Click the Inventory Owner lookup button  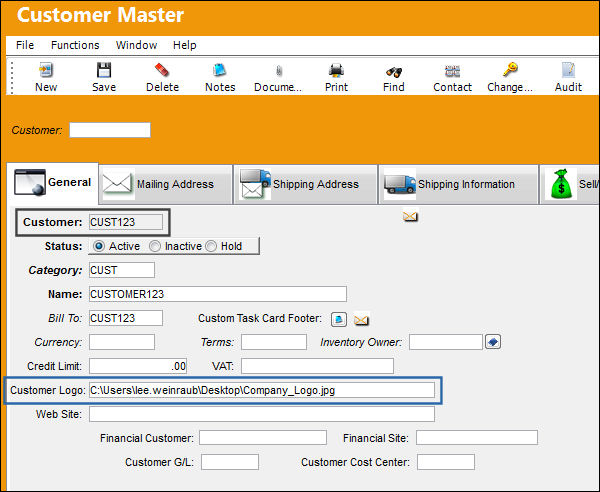pos(493,342)
